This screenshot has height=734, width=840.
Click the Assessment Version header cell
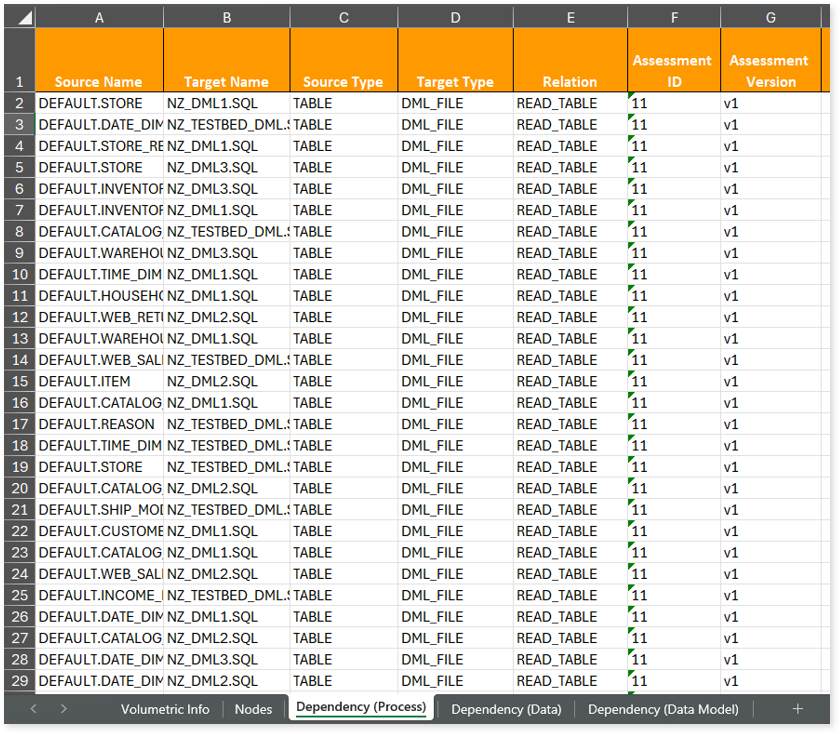click(769, 71)
